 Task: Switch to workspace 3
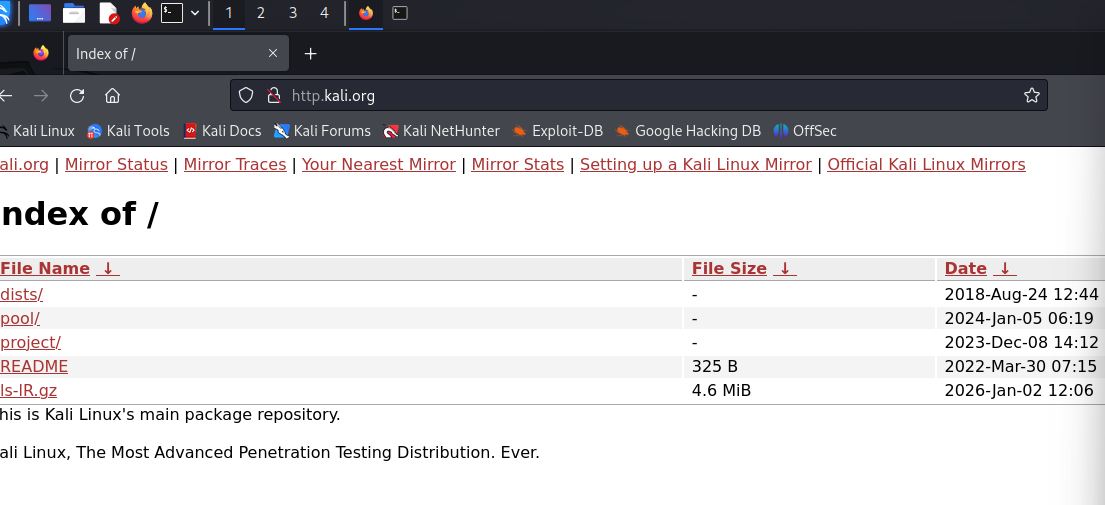click(x=292, y=13)
